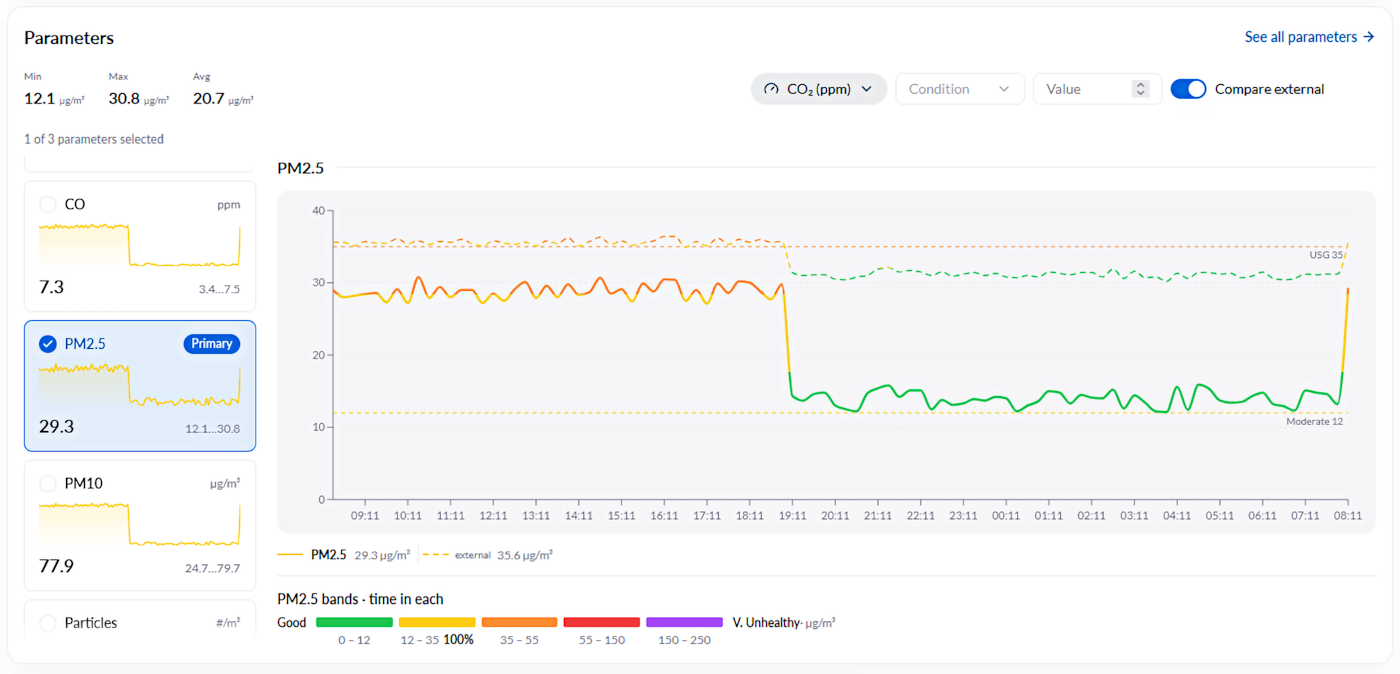Viewport: 1400px width, 674px height.
Task: Click the PM10 sparkline thumbnail
Action: (x=140, y=524)
